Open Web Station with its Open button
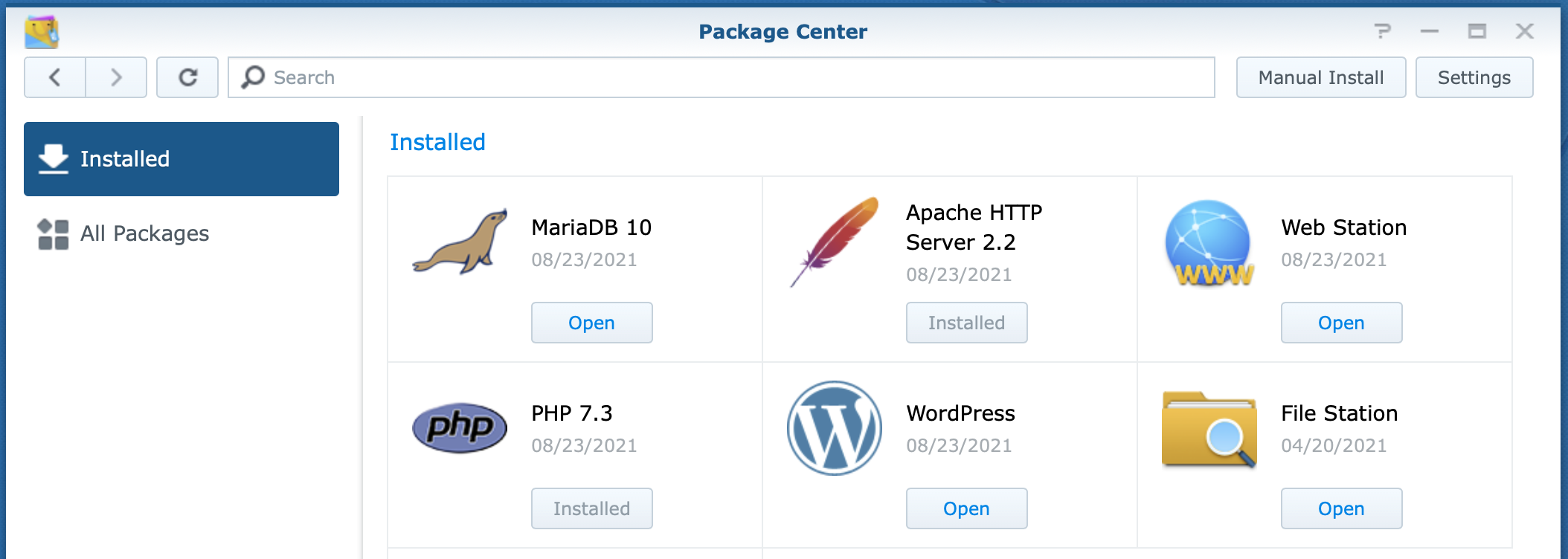Screen dimensions: 1568x559 click(x=1342, y=323)
